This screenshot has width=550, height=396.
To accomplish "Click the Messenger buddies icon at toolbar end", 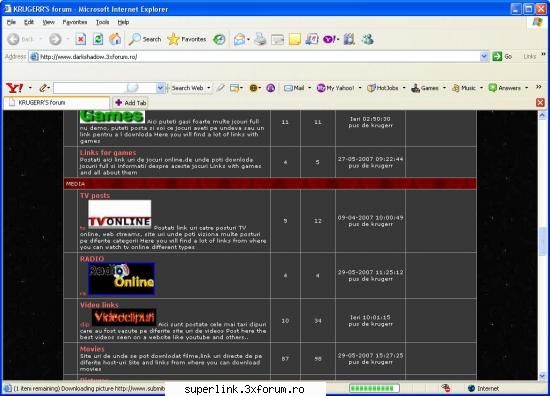I will pyautogui.click(x=367, y=39).
